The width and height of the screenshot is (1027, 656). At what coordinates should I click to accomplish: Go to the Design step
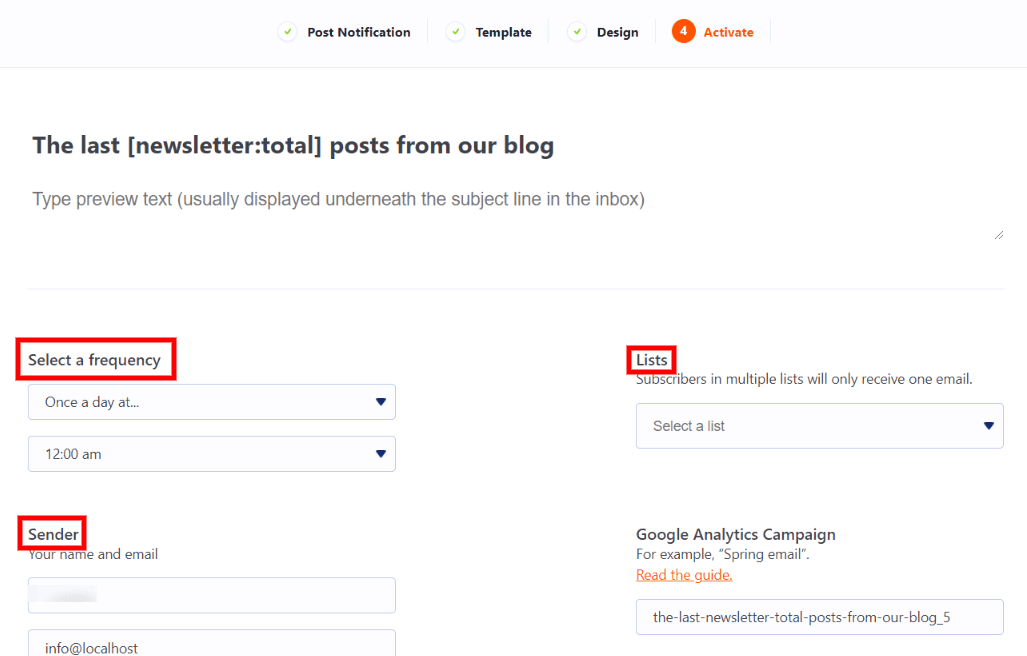click(x=617, y=32)
